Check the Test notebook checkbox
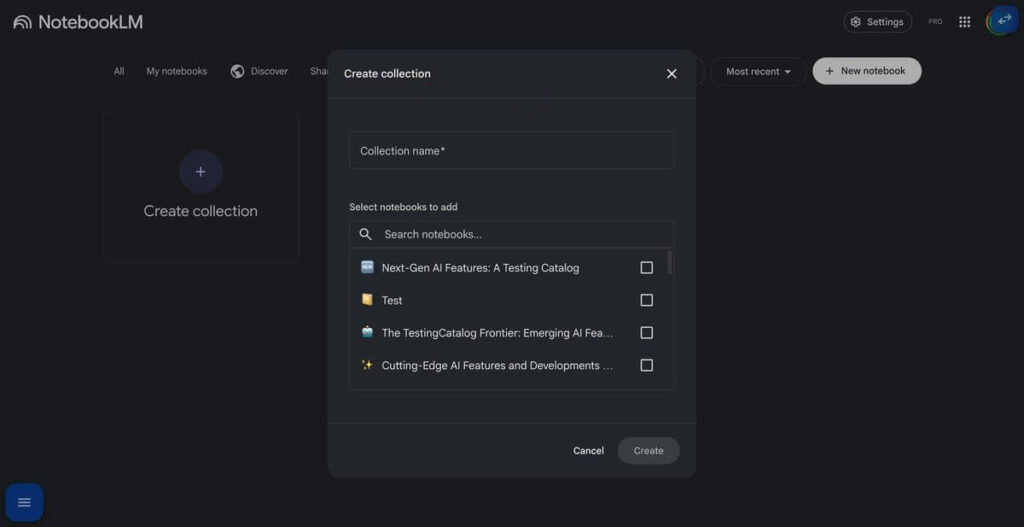The width and height of the screenshot is (1024, 527). coord(647,300)
